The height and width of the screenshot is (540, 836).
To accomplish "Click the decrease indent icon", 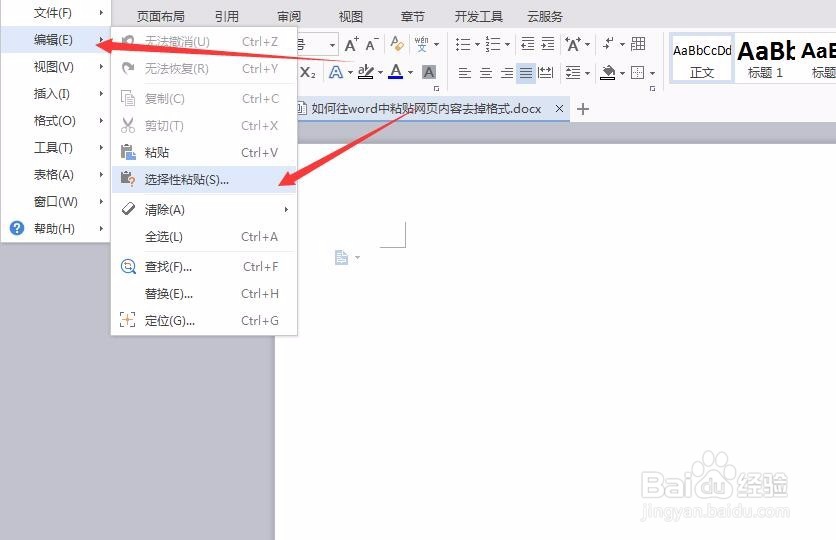I will pos(527,44).
